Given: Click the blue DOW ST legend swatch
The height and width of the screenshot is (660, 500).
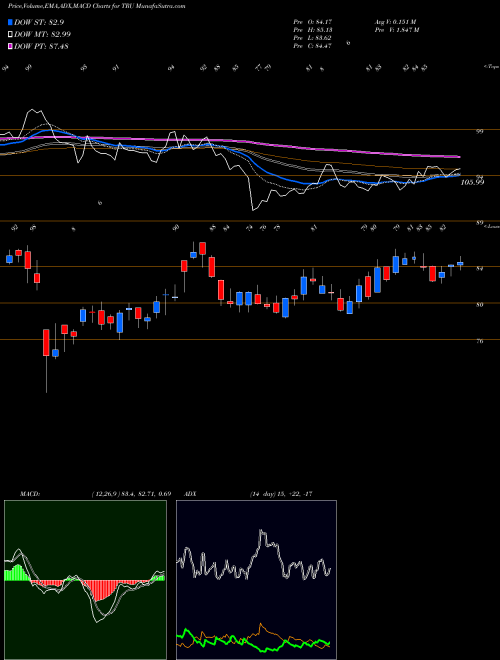Looking at the screenshot, I should [10, 22].
